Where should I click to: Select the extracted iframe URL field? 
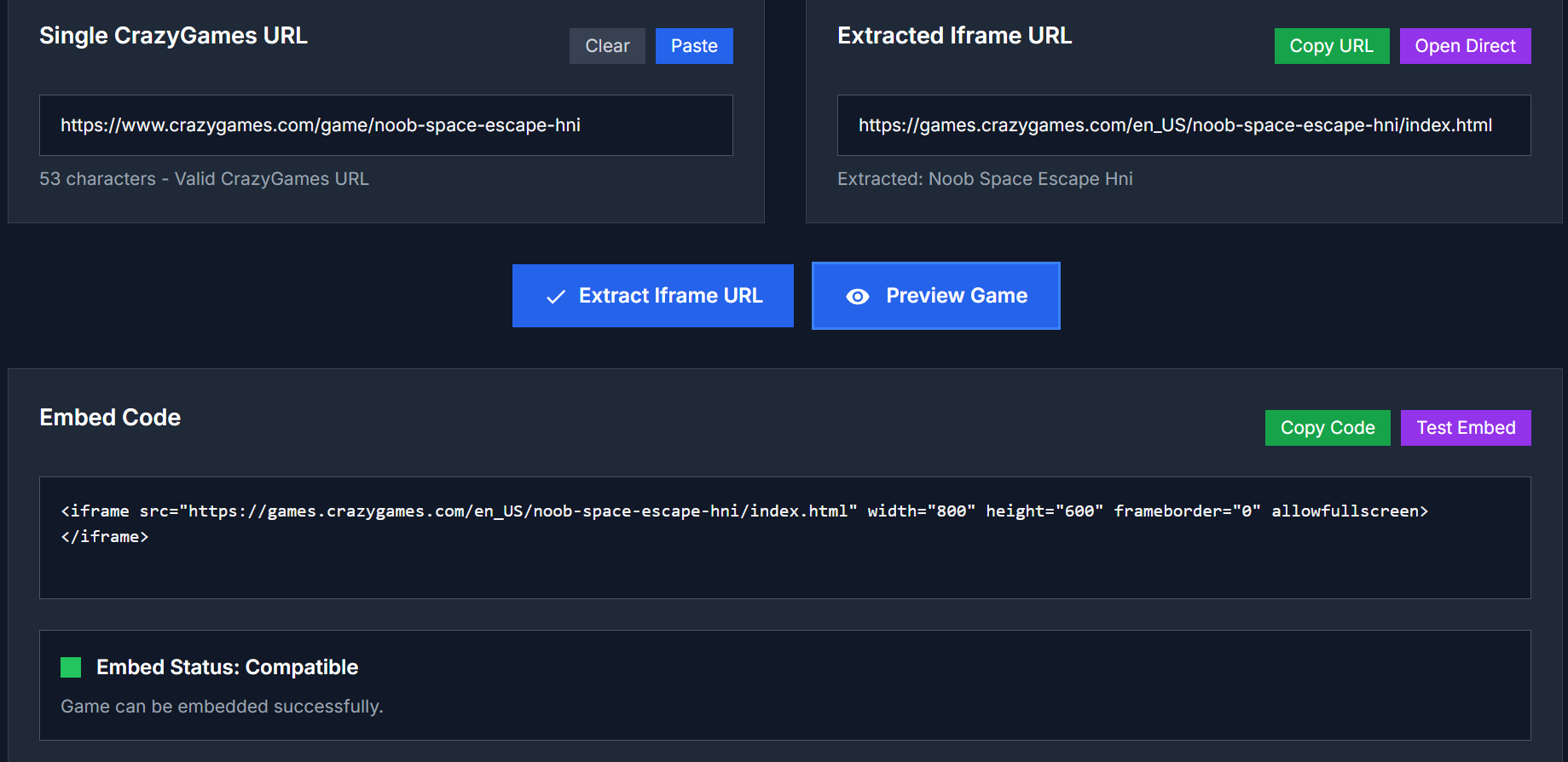tap(1184, 125)
